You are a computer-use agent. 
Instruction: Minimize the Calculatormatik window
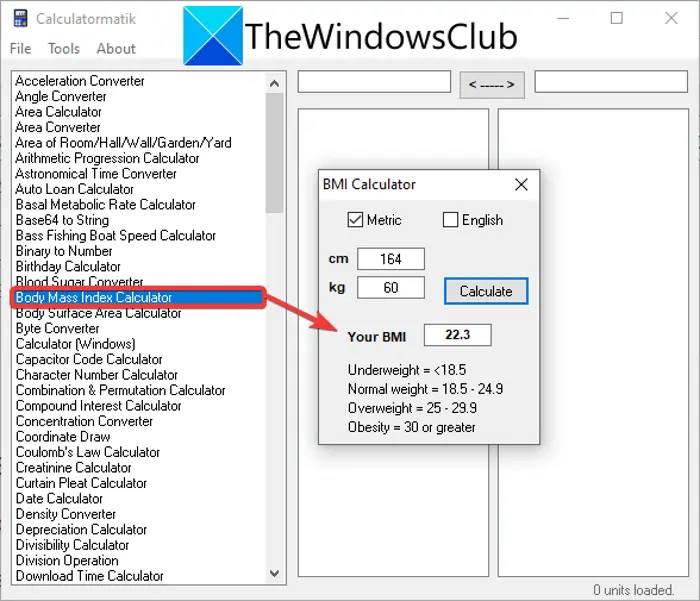[x=563, y=18]
